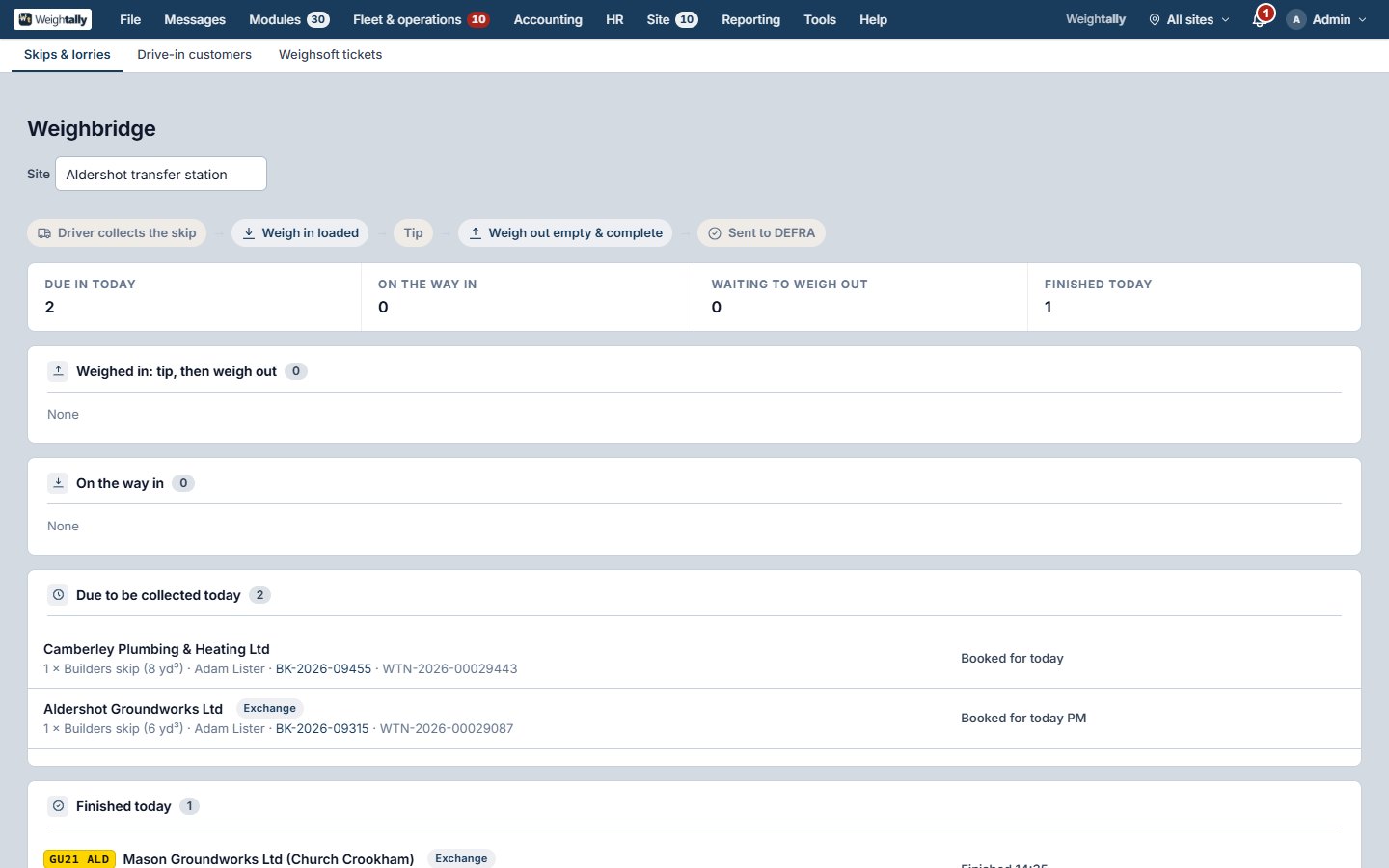Screen dimensions: 1389x868
Task: Select the On the way in stat card
Action: click(x=528, y=297)
